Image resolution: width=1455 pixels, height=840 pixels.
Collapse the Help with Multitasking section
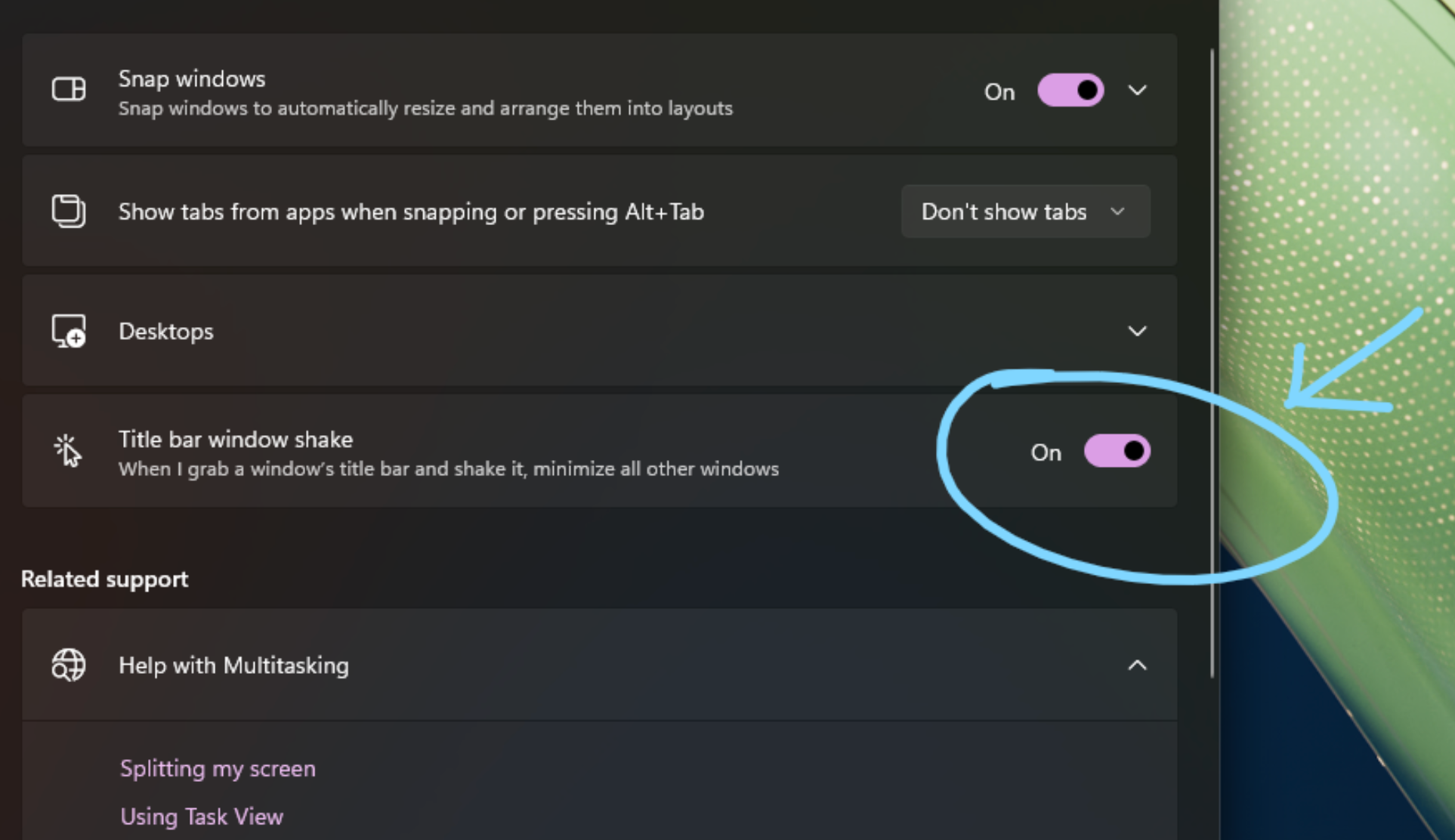(1136, 666)
